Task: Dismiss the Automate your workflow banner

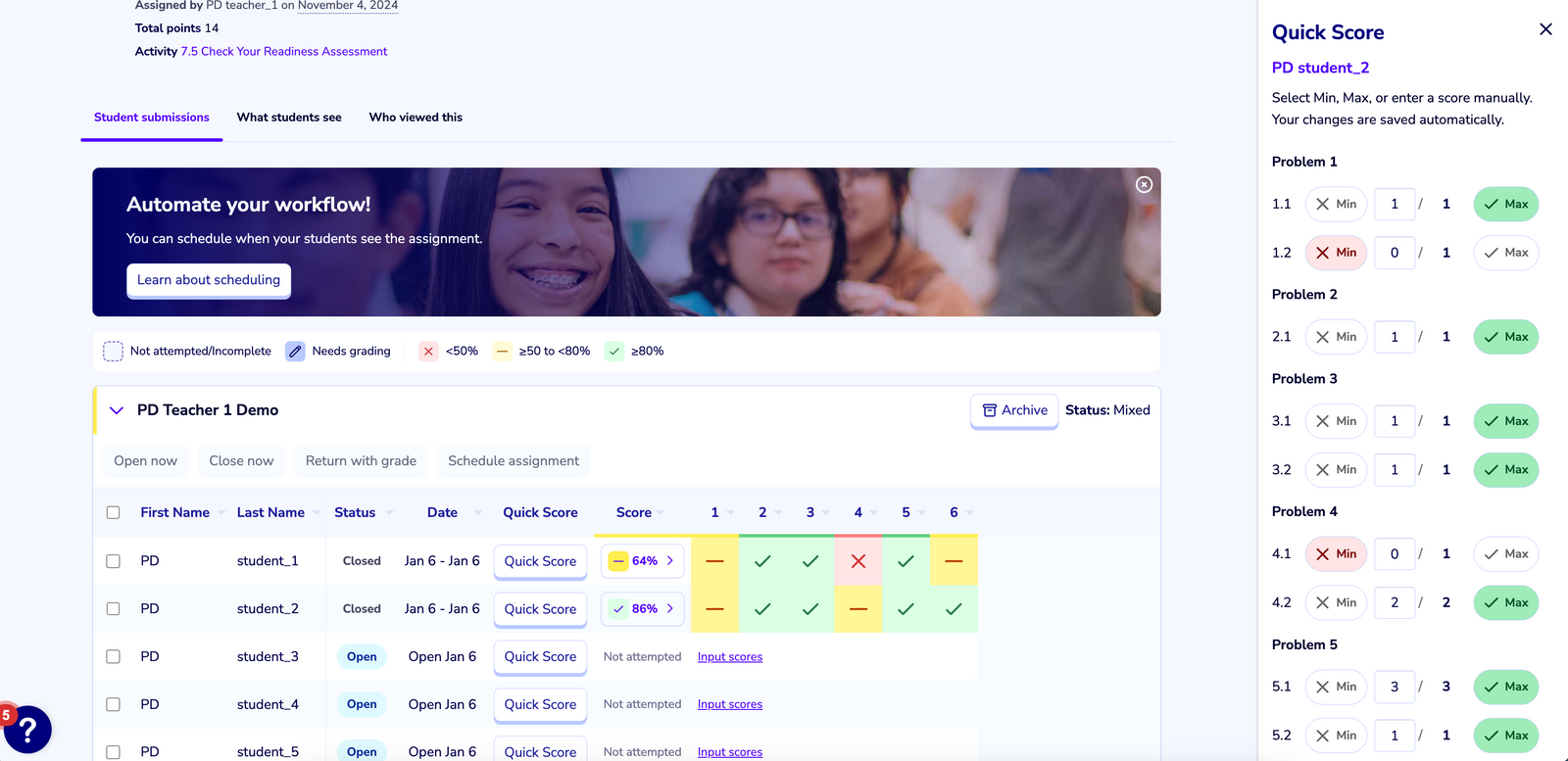Action: (x=1144, y=184)
